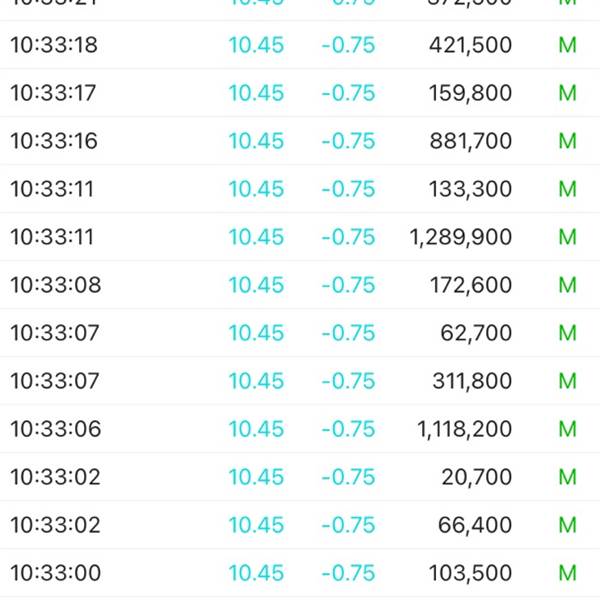Tap the 133,300 volume value
600x600 pixels.
(470, 189)
